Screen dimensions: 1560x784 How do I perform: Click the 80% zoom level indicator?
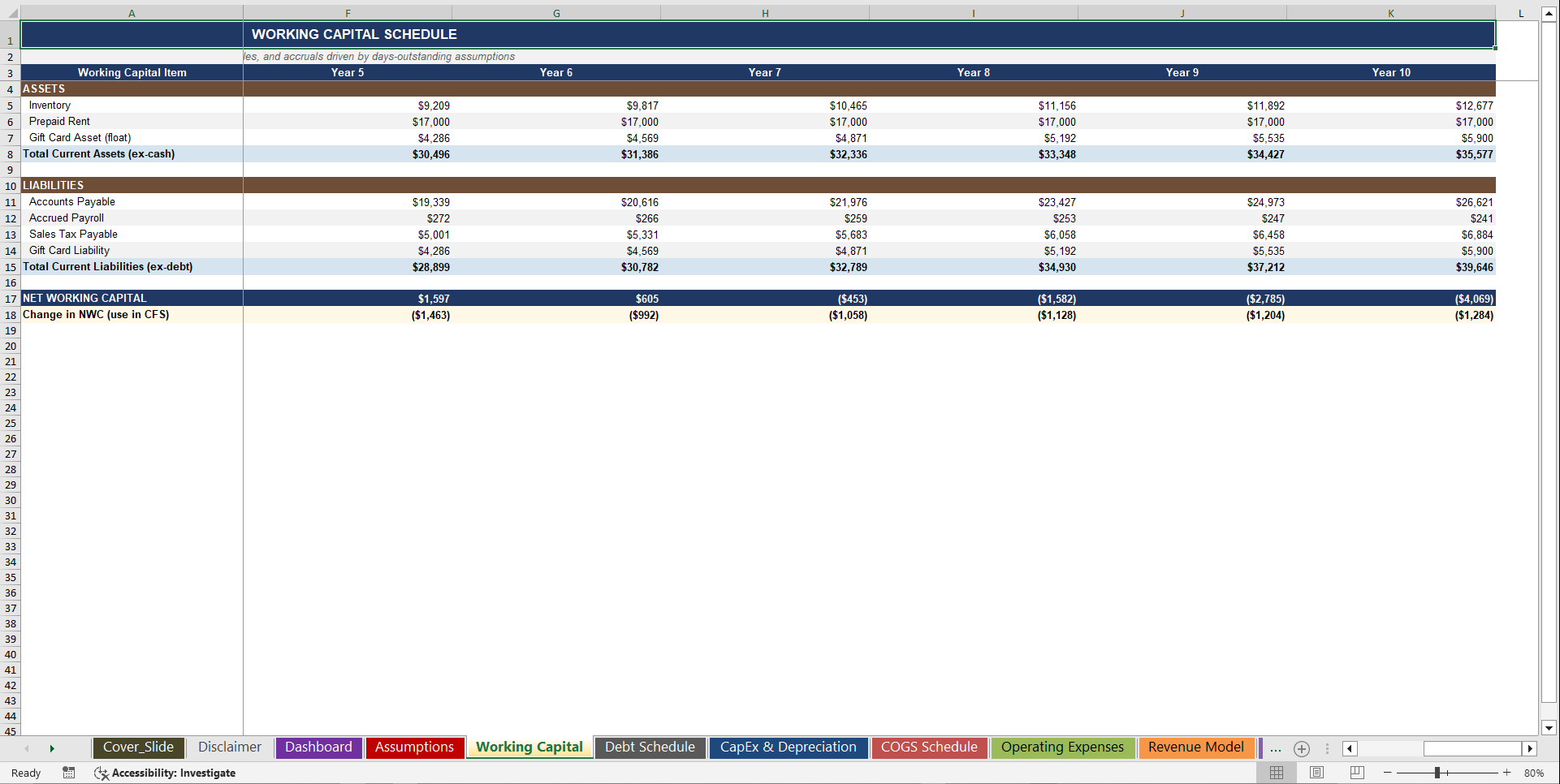[x=1534, y=773]
